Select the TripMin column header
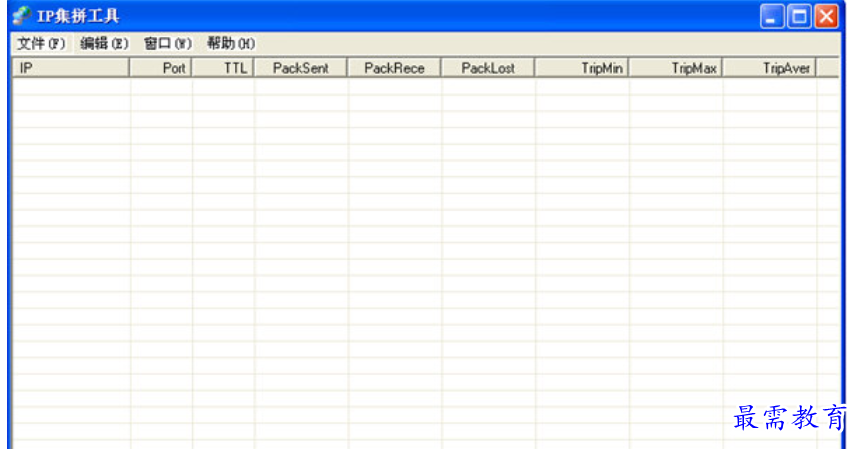 [582, 68]
